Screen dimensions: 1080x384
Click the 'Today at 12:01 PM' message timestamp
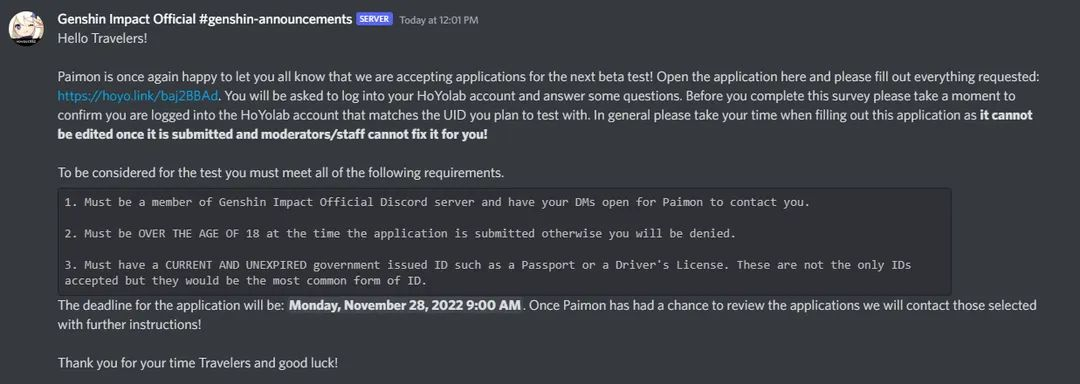pyautogui.click(x=439, y=20)
